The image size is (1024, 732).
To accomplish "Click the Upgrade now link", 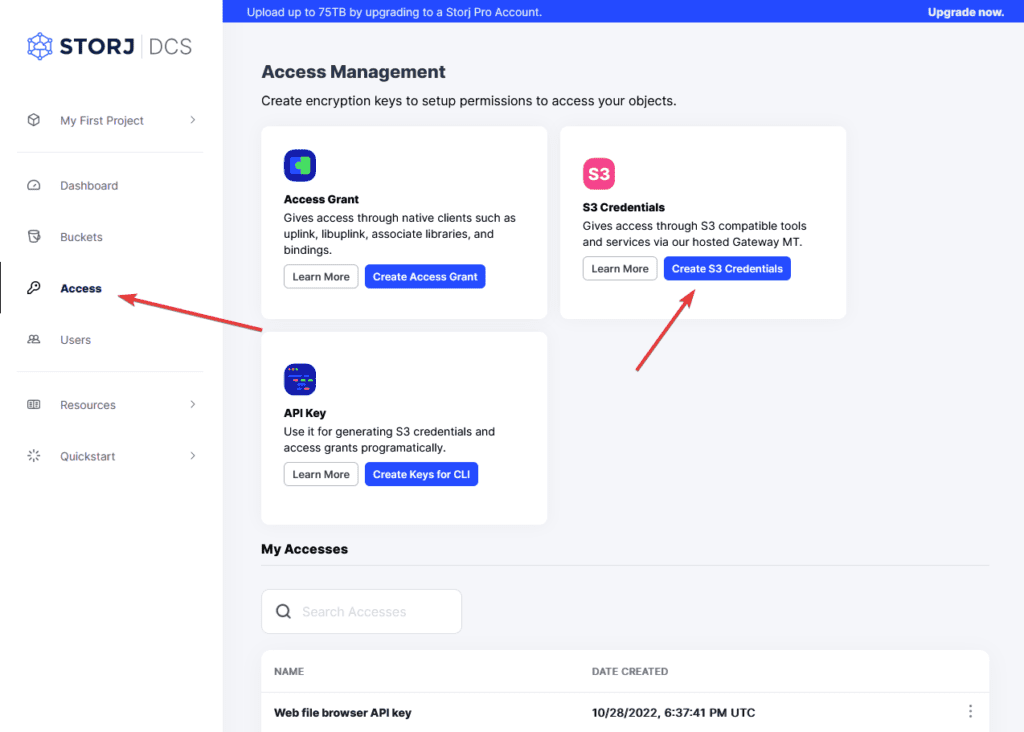I will [966, 12].
